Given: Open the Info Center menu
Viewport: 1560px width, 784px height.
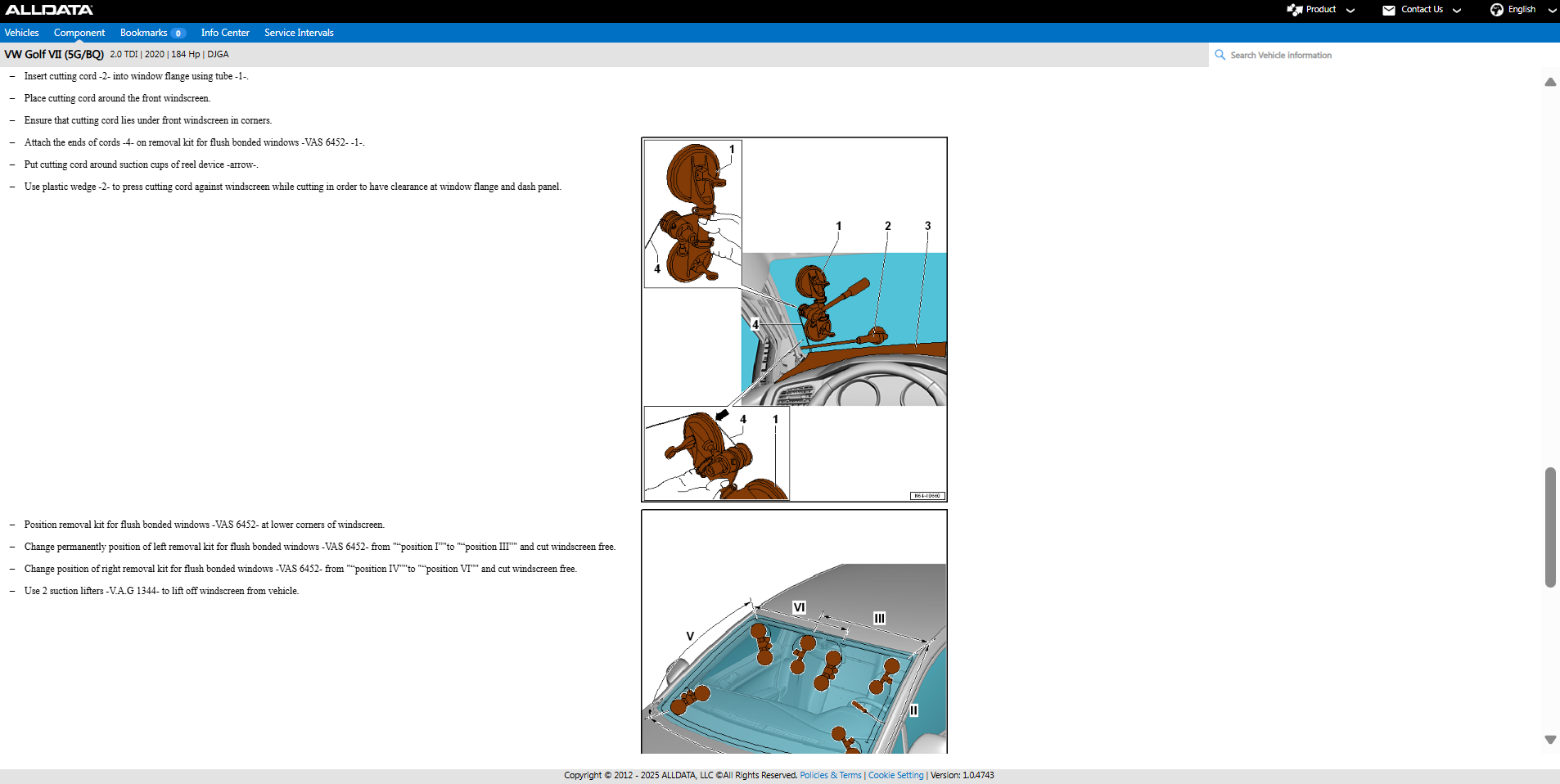Looking at the screenshot, I should pos(225,33).
